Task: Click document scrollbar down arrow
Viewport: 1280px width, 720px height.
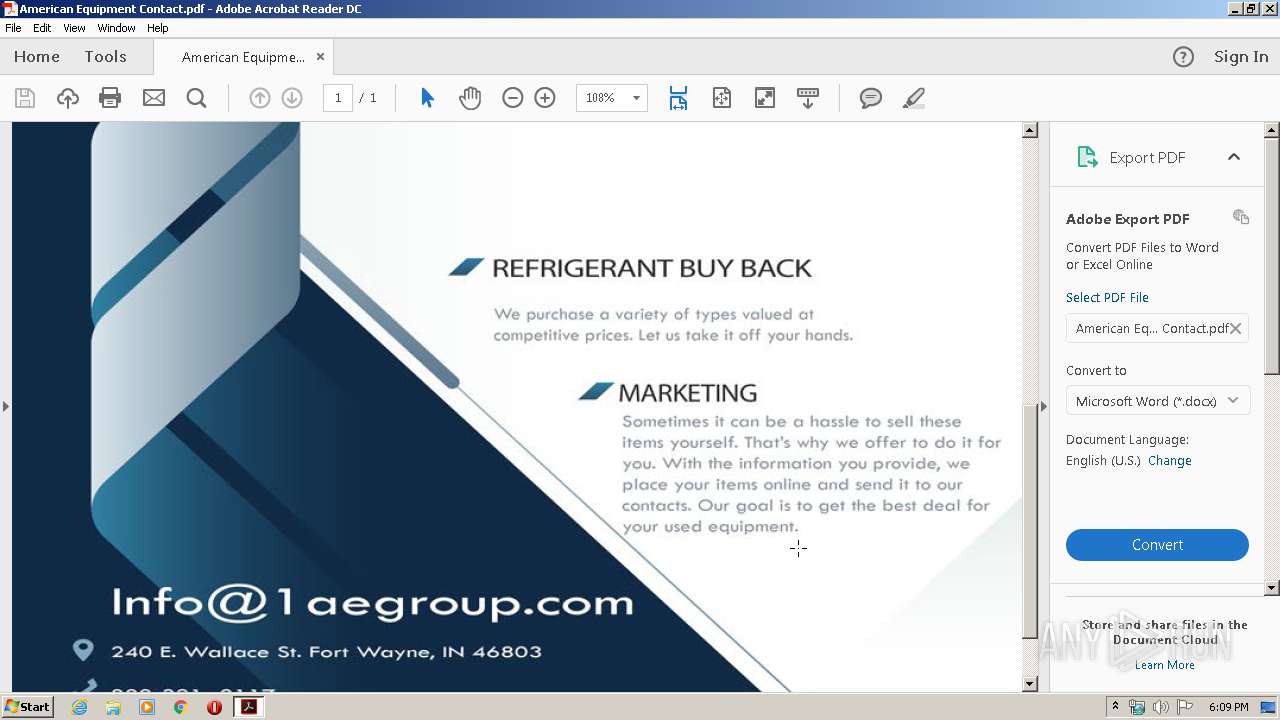Action: (1030, 684)
